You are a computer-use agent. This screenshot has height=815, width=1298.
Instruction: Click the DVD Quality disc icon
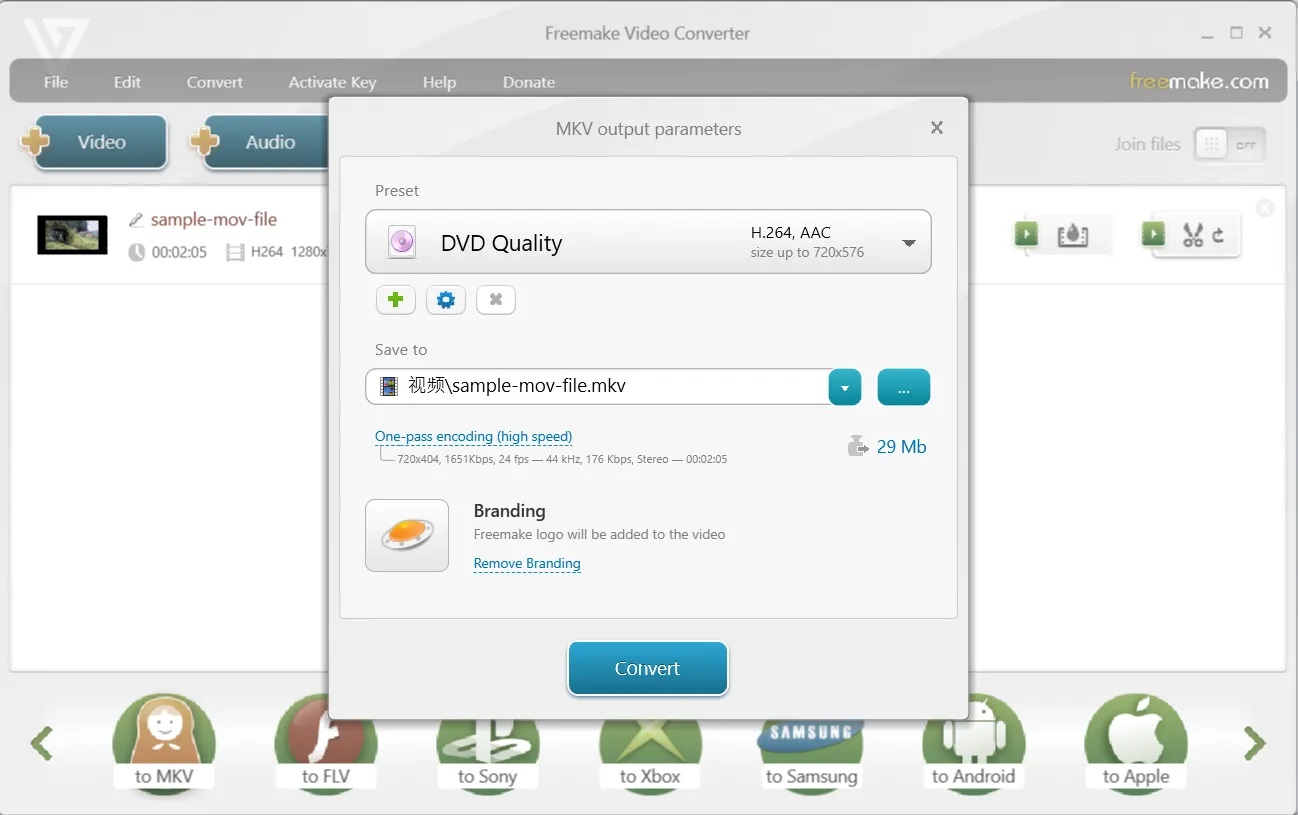point(402,242)
